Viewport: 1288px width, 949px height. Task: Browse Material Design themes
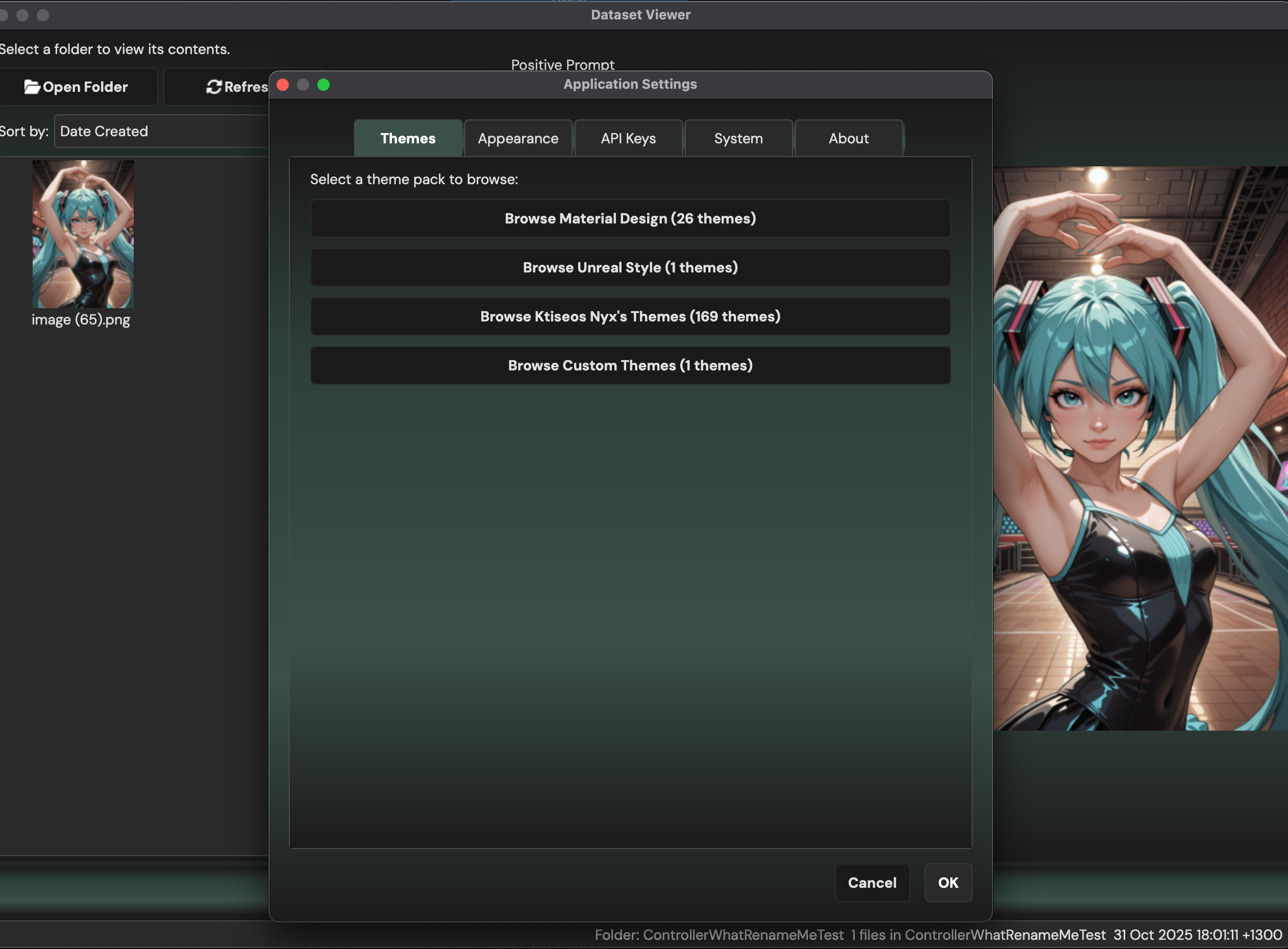tap(629, 218)
